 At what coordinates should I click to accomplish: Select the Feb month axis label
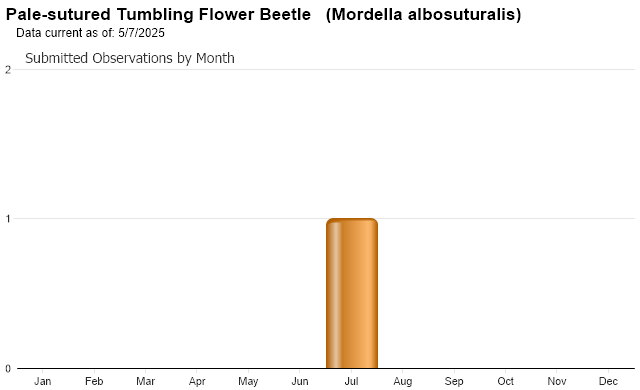click(x=94, y=381)
